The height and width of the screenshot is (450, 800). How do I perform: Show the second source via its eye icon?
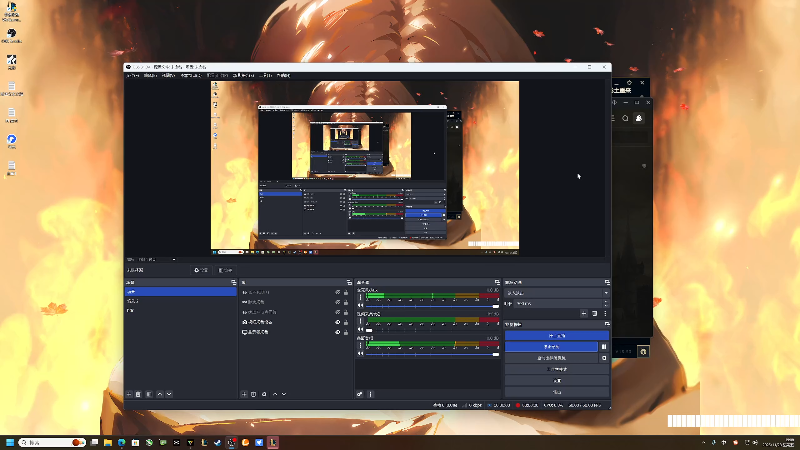[x=338, y=303]
